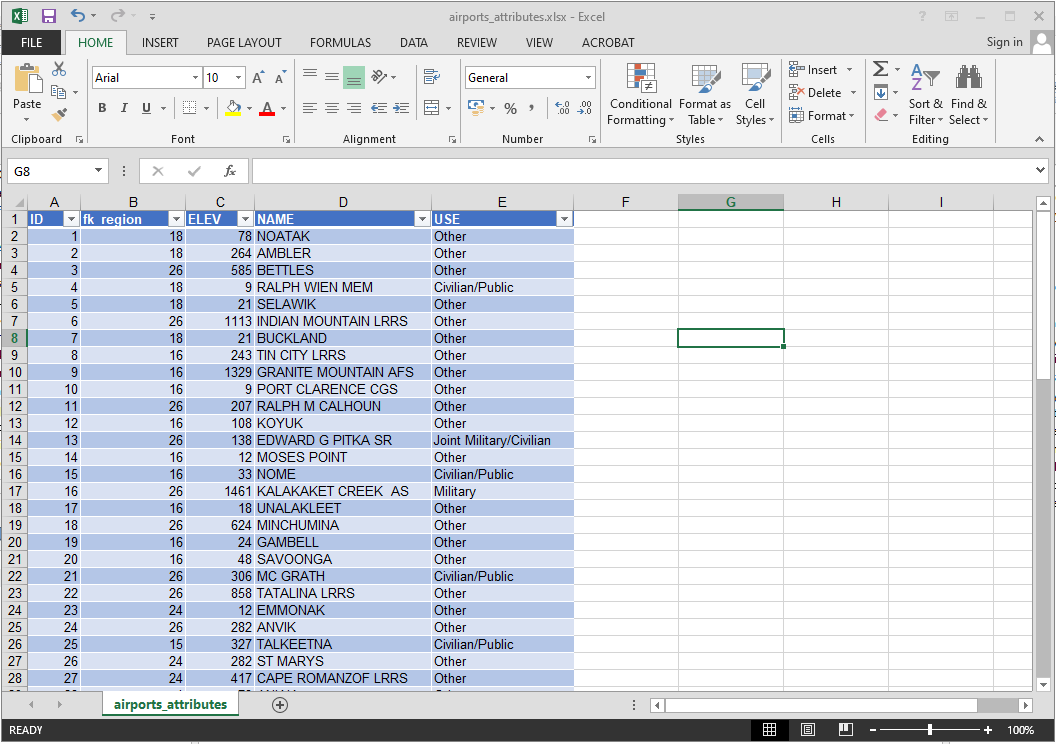Click the Add new sheet plus icon
The width and height of the screenshot is (1056, 744).
(x=280, y=705)
